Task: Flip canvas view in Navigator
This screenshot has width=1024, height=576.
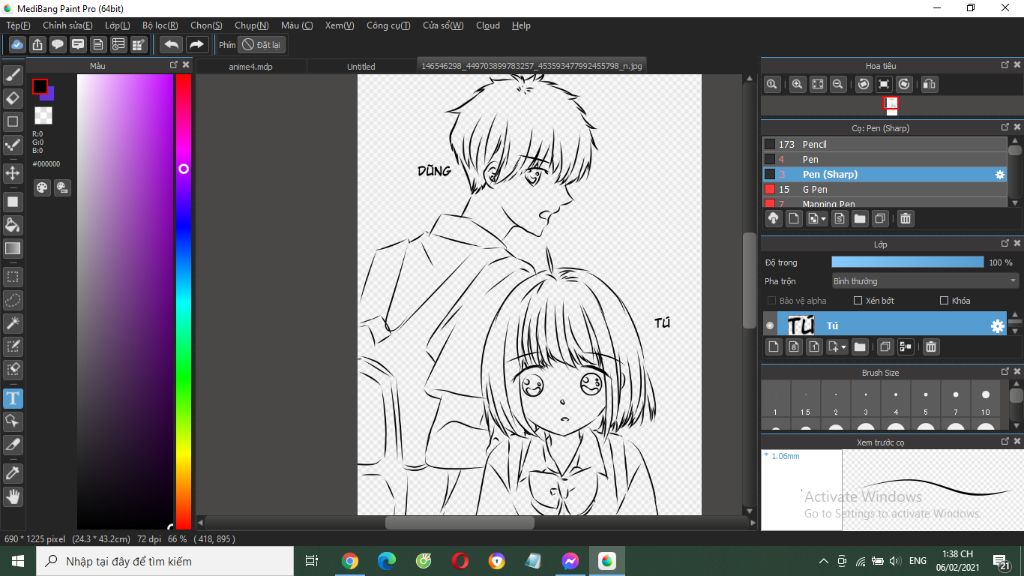Action: pyautogui.click(x=929, y=84)
